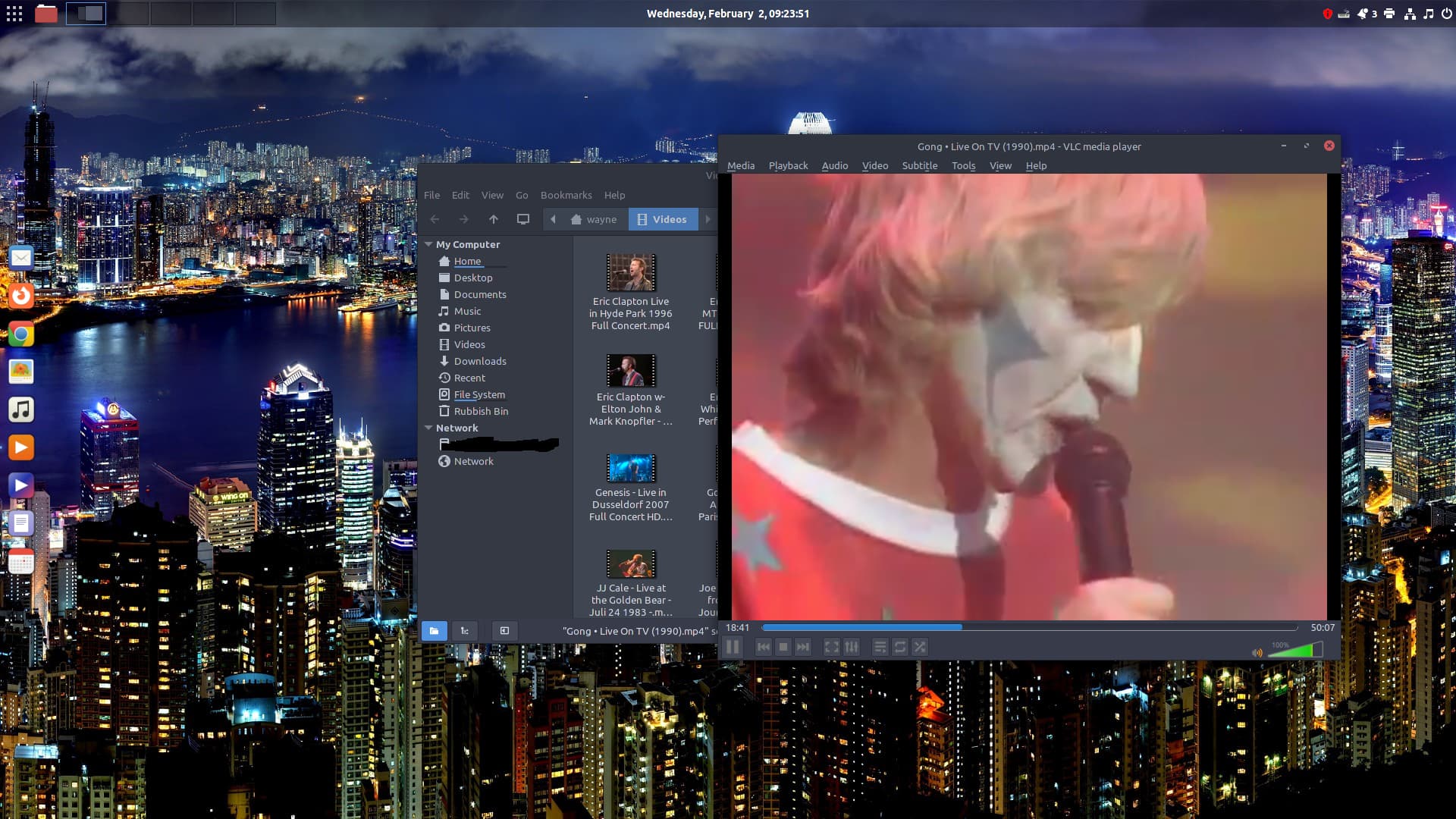Adjust the VLC volume slider
This screenshot has height=819, width=1456.
[1297, 651]
